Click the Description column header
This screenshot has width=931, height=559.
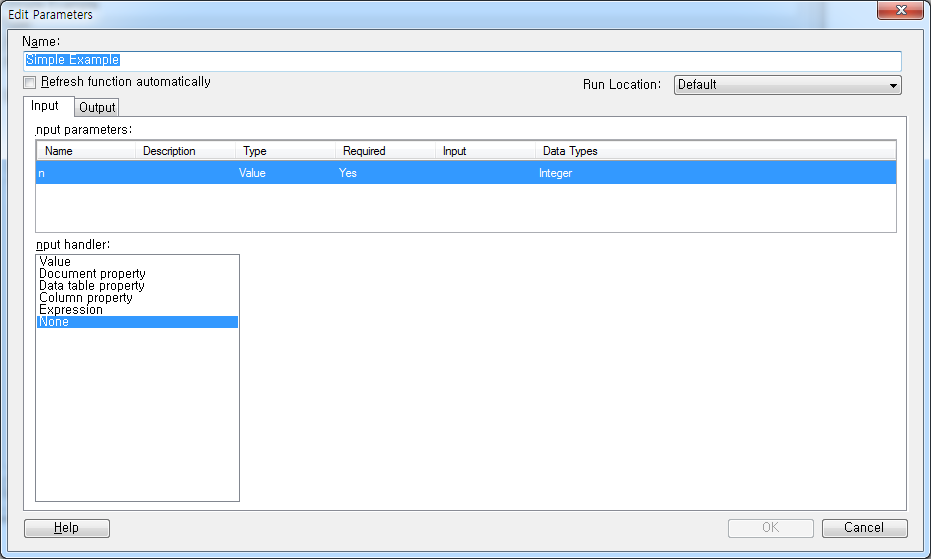(185, 151)
